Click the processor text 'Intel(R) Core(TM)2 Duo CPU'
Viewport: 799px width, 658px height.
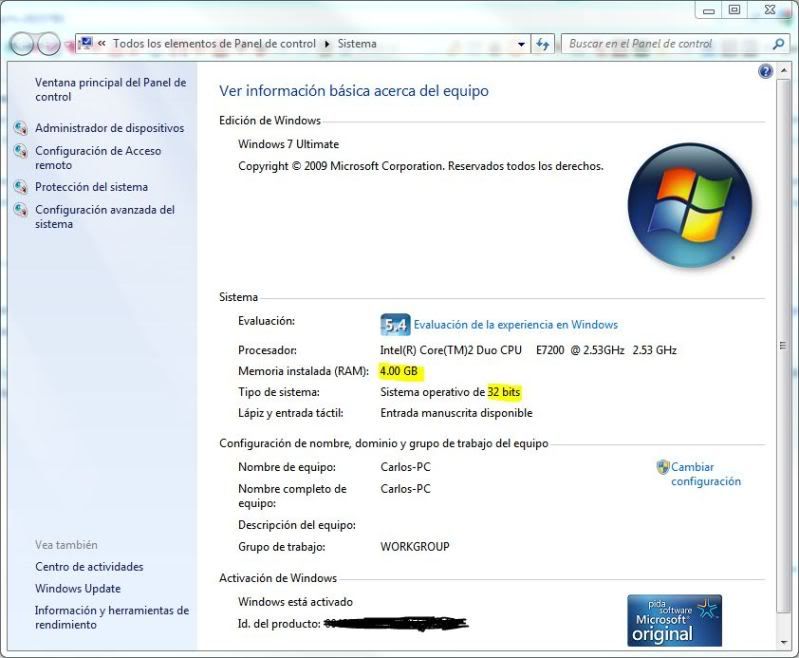tap(451, 350)
